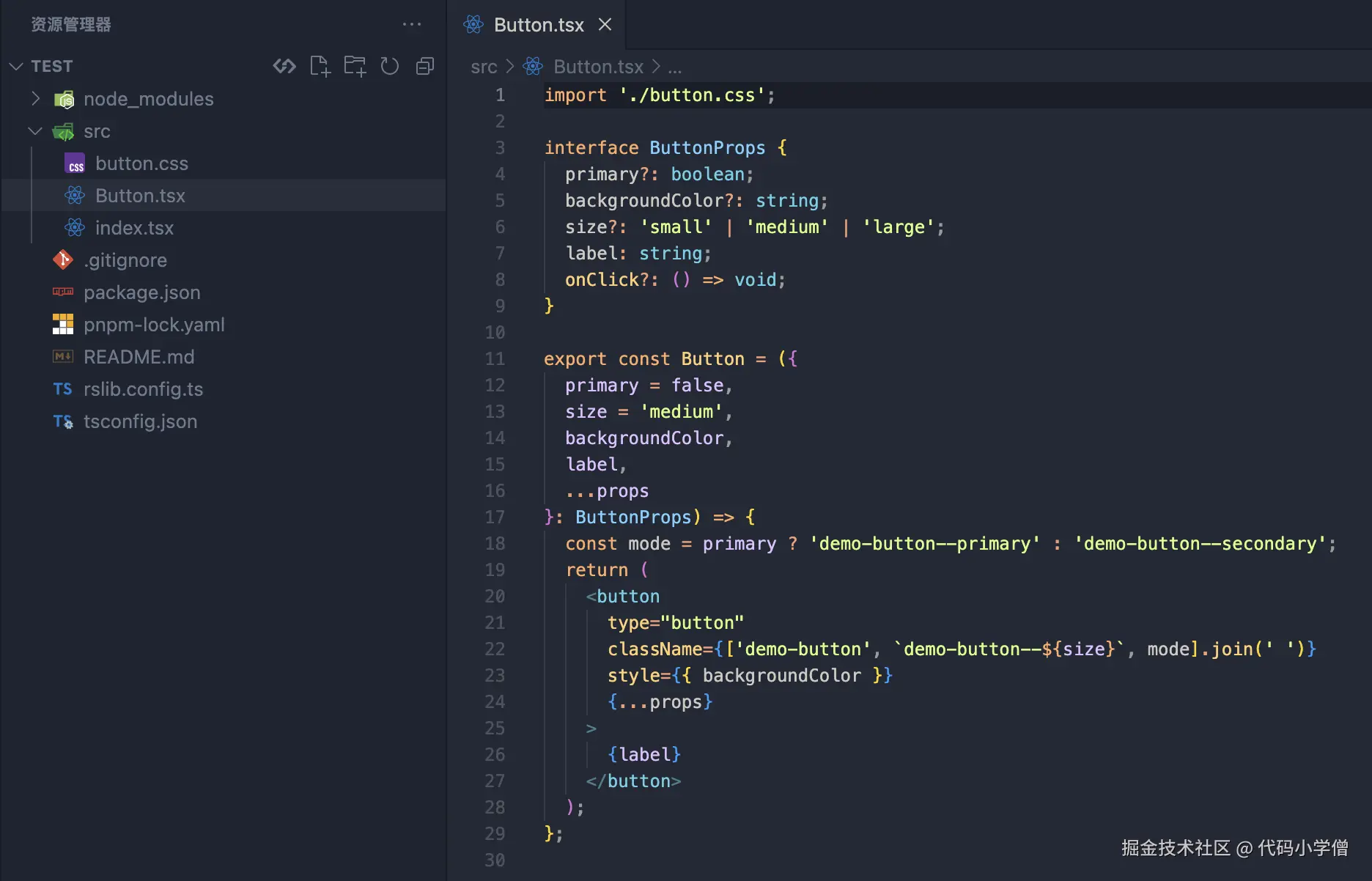Image resolution: width=1372 pixels, height=881 pixels.
Task: Collapse the src folder chevron
Action: (35, 130)
